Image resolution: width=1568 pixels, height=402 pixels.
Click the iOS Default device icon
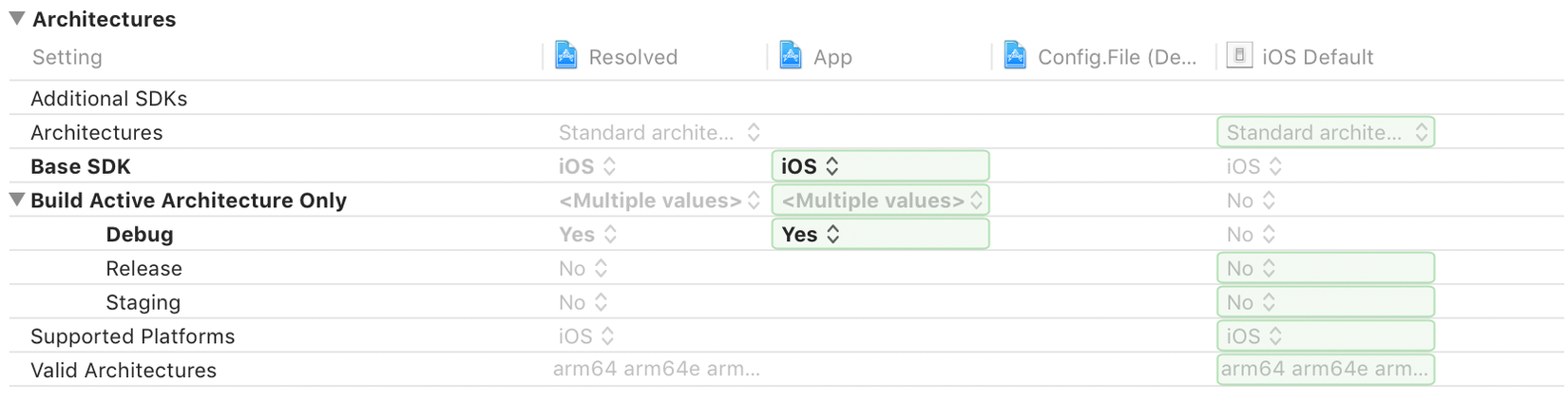[x=1239, y=55]
